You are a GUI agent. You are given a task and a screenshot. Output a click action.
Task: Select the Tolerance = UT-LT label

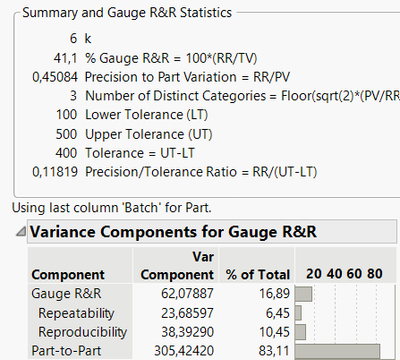click(x=140, y=153)
